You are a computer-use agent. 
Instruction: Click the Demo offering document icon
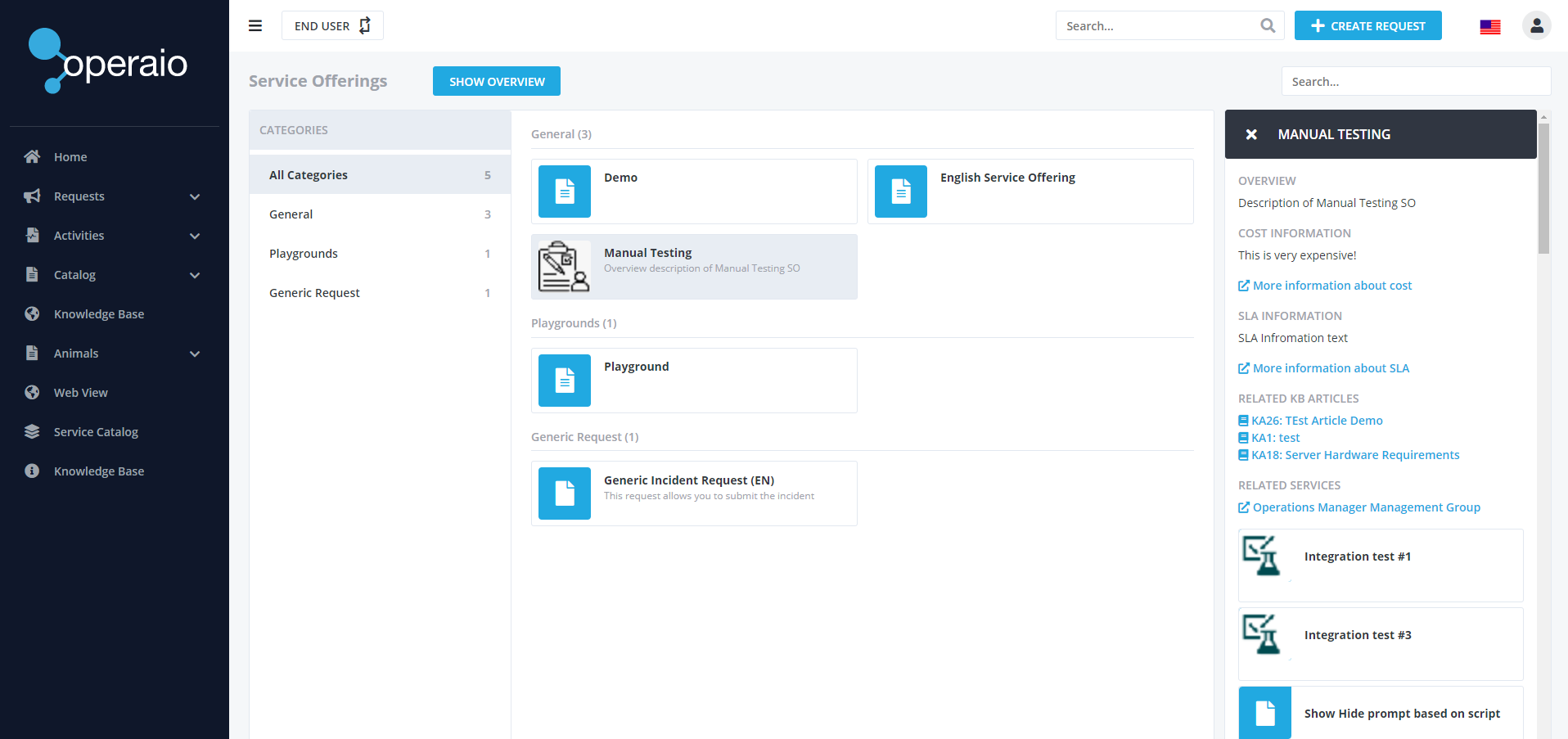point(565,192)
